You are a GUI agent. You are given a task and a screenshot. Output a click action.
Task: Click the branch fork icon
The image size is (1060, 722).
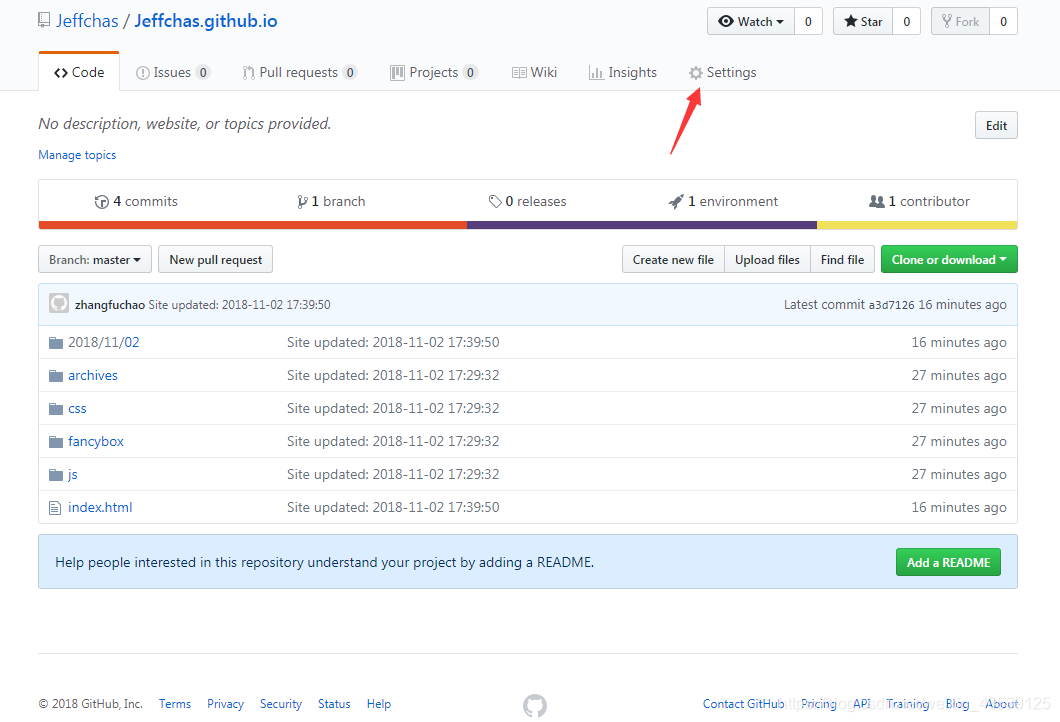pos(302,201)
